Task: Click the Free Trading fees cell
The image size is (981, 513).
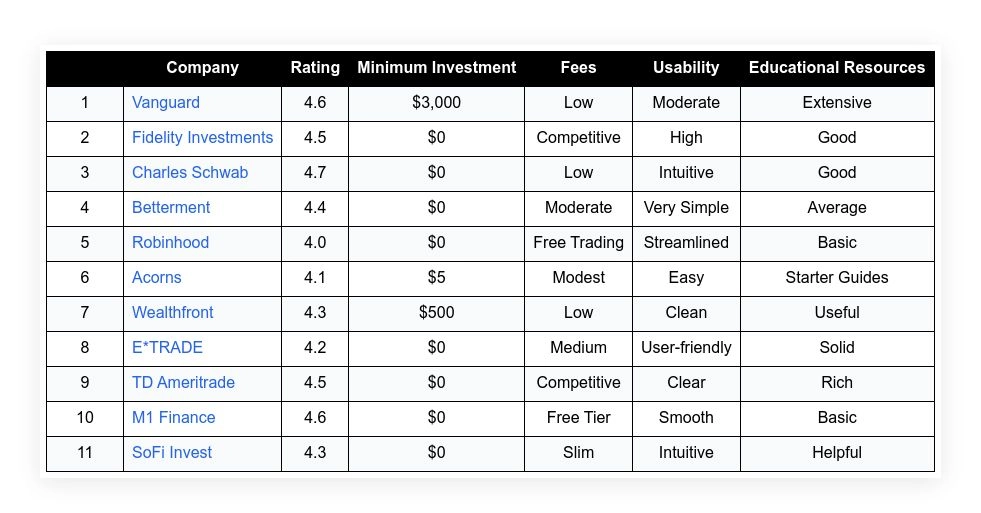Action: click(x=578, y=243)
